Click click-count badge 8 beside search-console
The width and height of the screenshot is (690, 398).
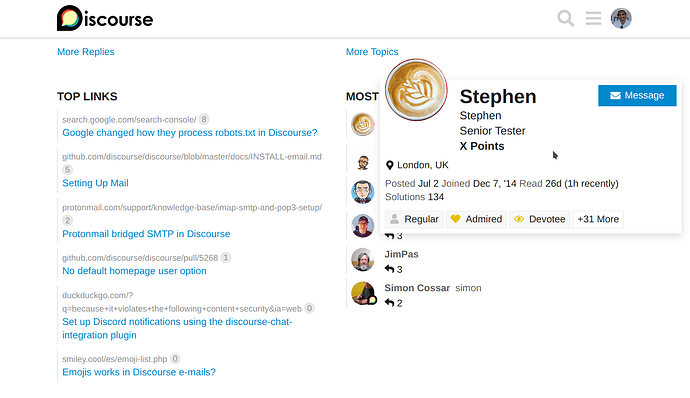(x=204, y=119)
